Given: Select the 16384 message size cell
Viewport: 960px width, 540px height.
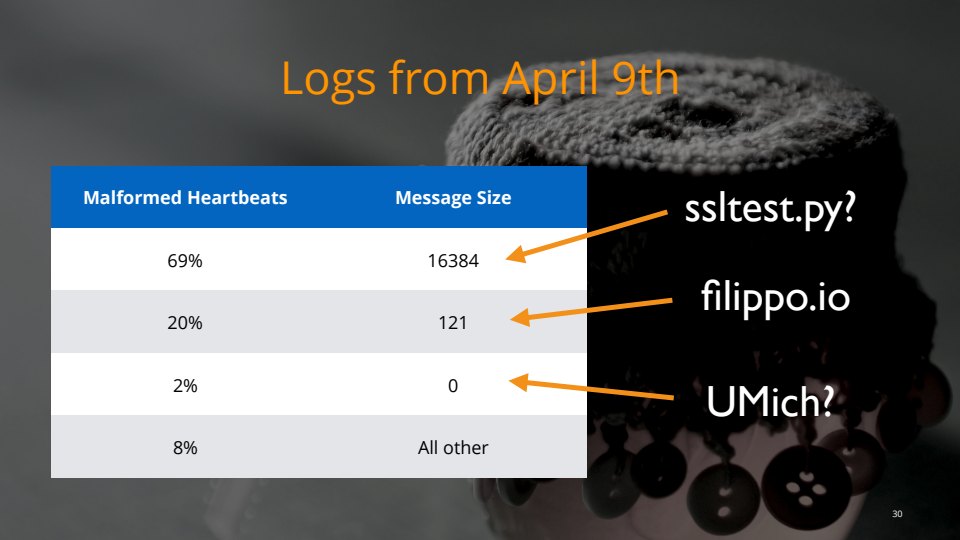Looking at the screenshot, I should pos(453,262).
